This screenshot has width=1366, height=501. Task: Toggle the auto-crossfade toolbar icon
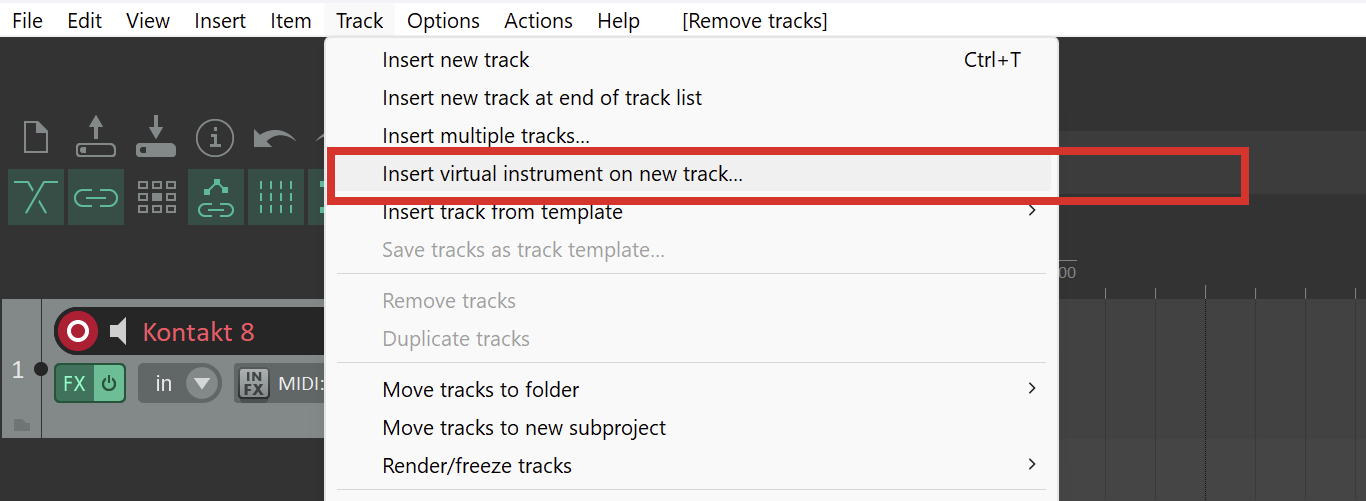click(36, 197)
